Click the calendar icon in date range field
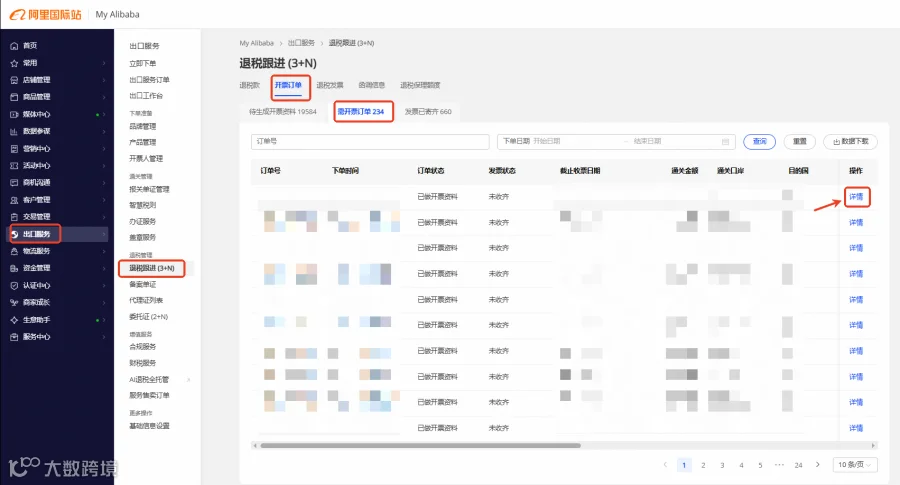This screenshot has height=485, width=900. tap(726, 141)
